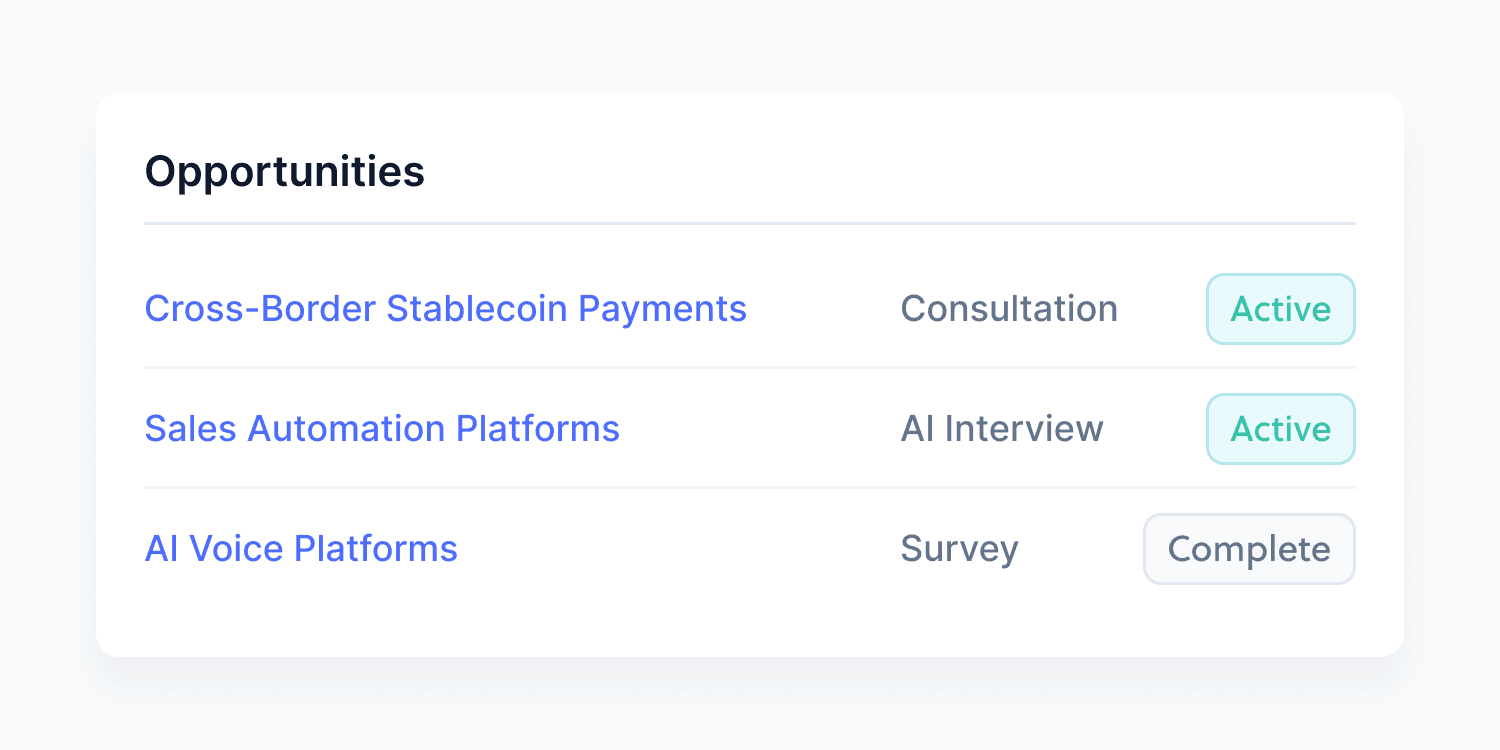Select the Survey label in the last row

[959, 549]
